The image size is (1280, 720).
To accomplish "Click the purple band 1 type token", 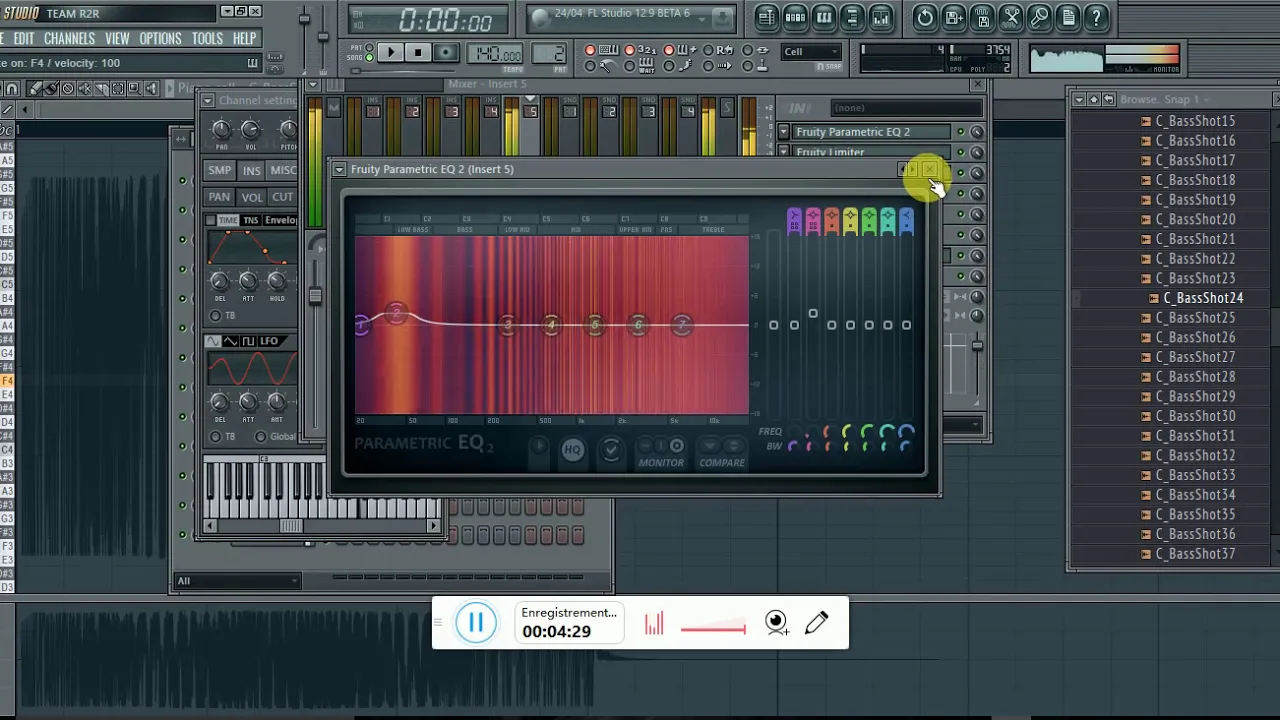I will click(x=794, y=220).
